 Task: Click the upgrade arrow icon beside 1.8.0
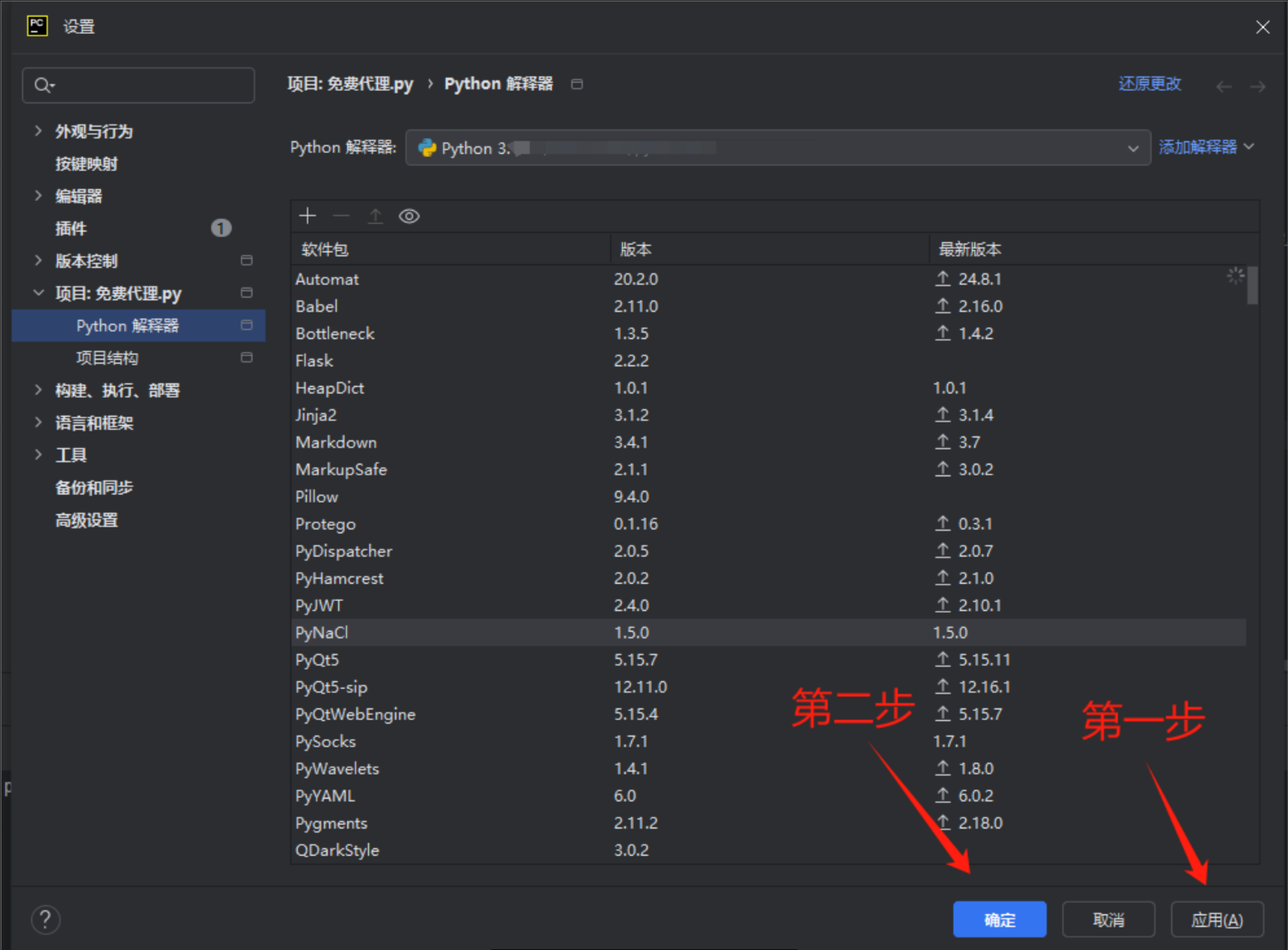[x=942, y=768]
